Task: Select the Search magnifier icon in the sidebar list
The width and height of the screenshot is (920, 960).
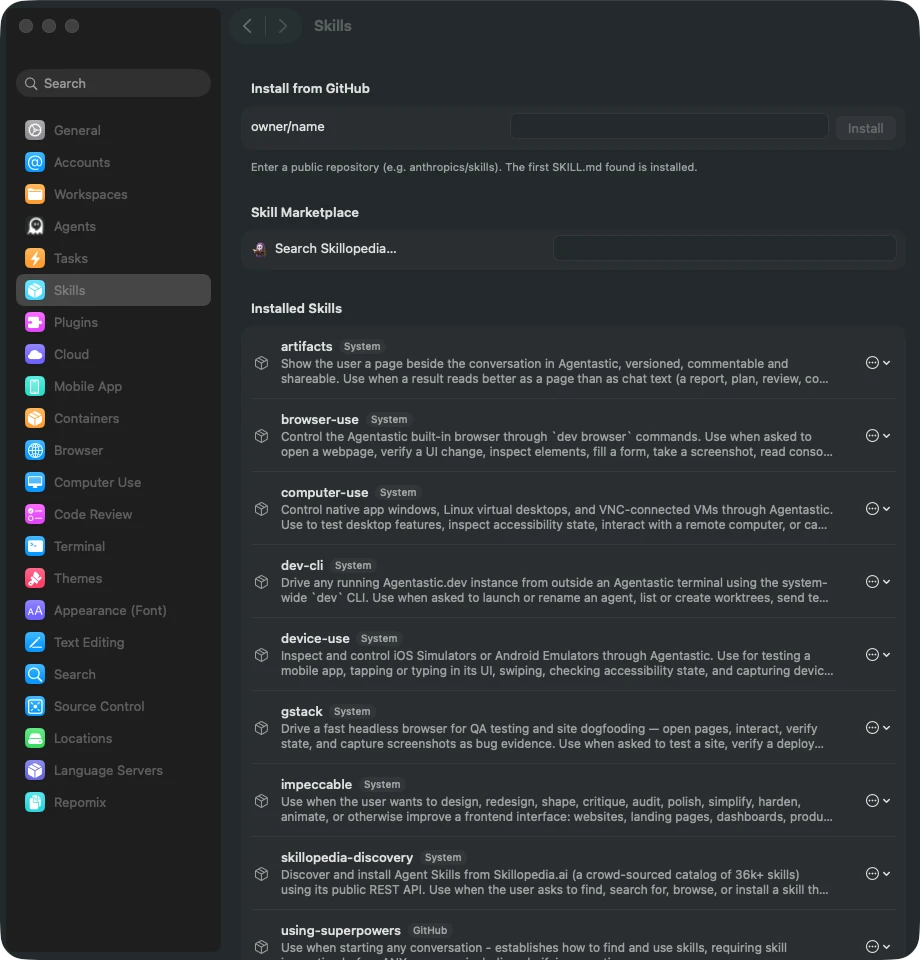Action: click(35, 674)
